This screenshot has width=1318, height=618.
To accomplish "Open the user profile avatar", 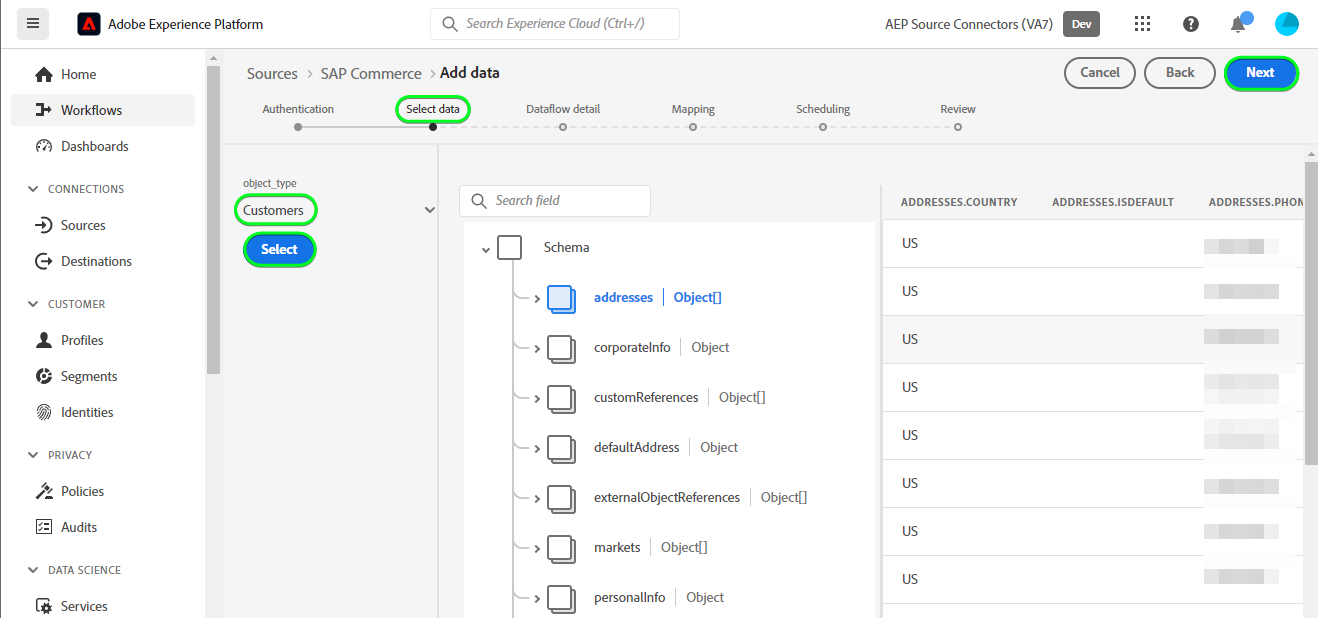I will [1287, 24].
